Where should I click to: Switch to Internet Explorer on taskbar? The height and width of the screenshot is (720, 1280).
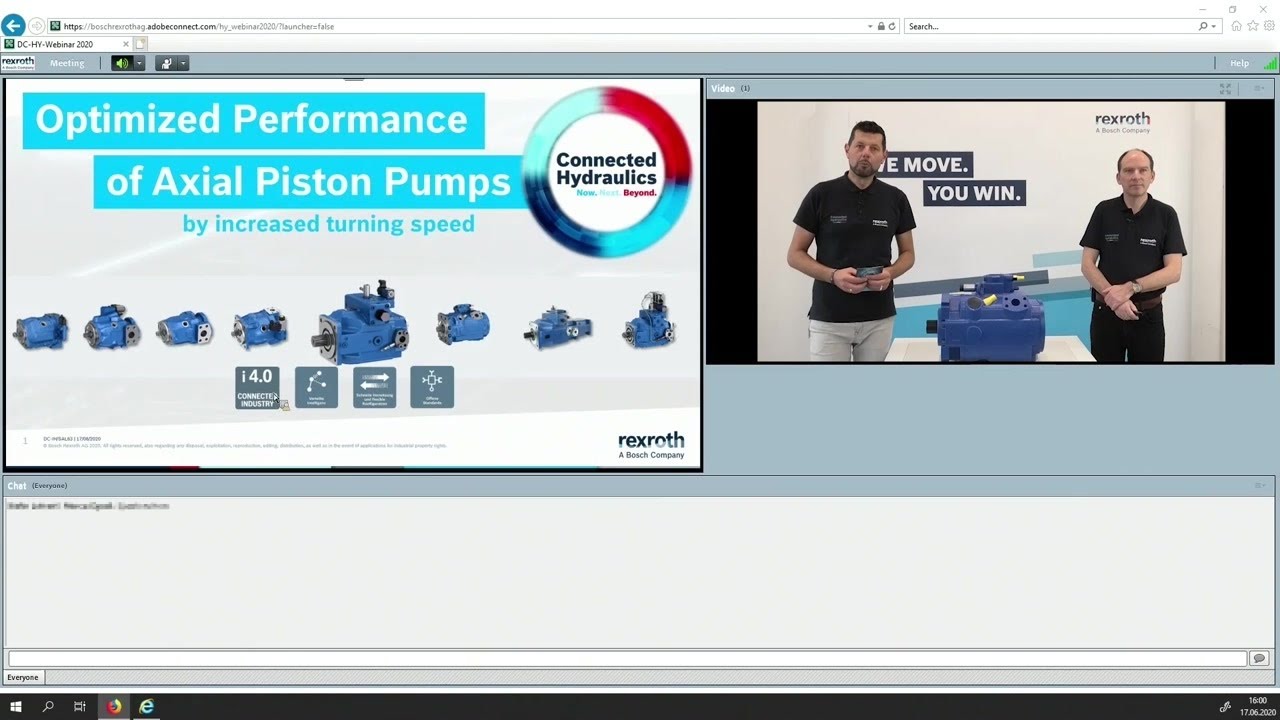point(146,706)
